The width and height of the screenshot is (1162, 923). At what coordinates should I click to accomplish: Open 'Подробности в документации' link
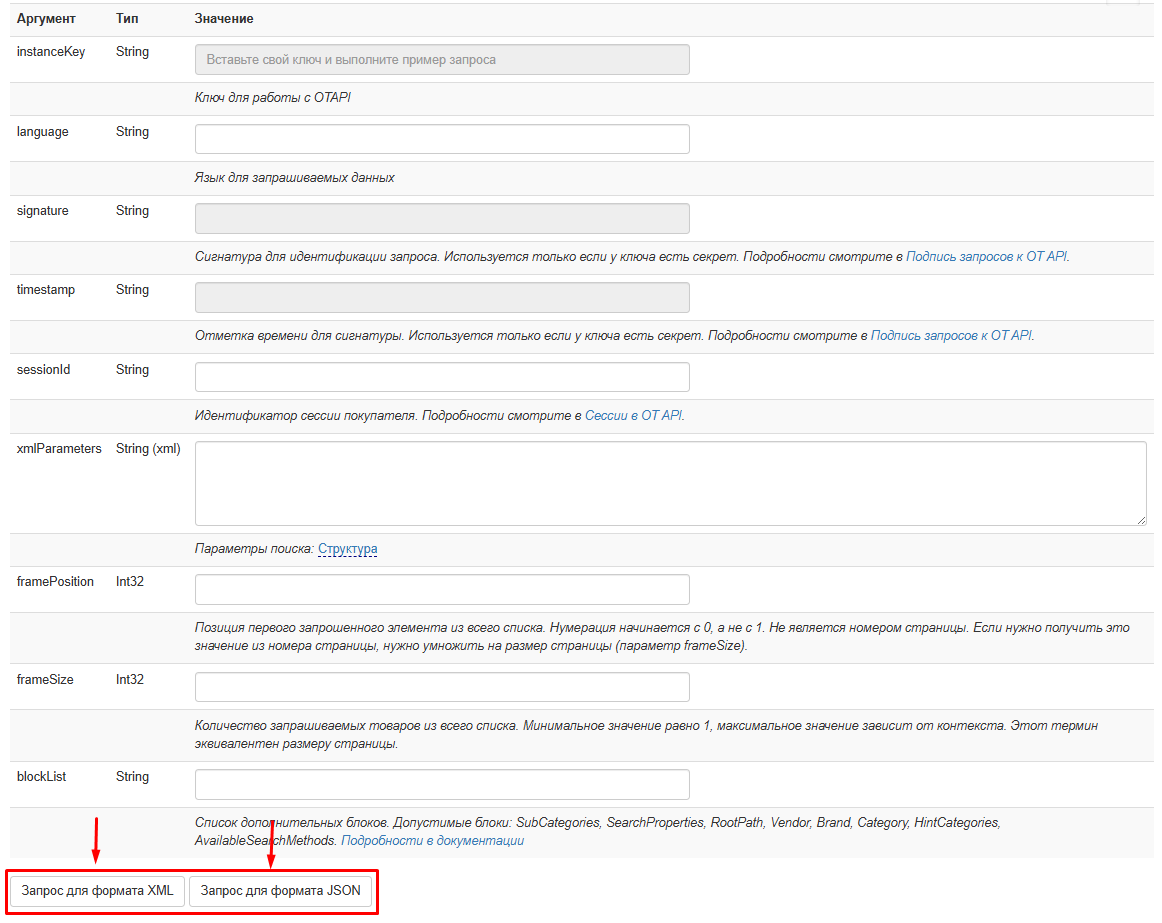pyautogui.click(x=432, y=841)
